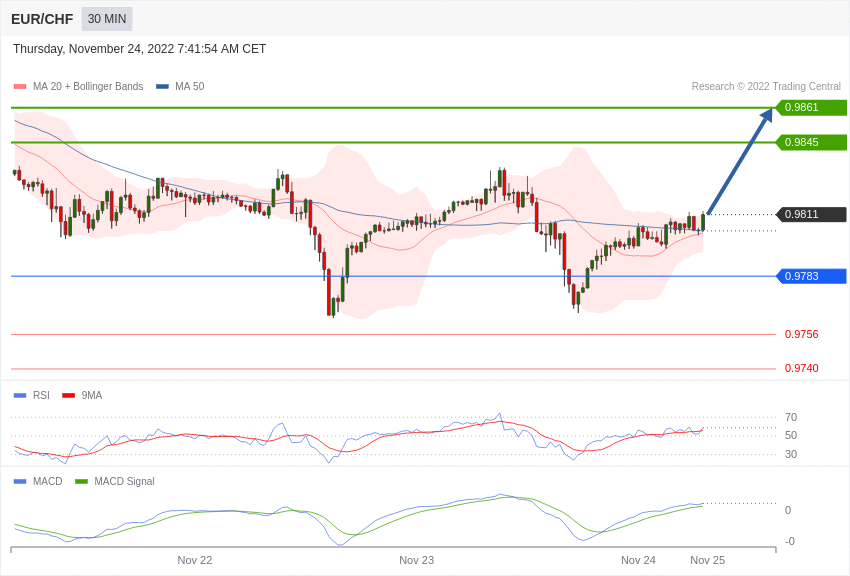Screen dimensions: 850x576
Task: Click the 0.9811 current price tag
Action: coord(812,215)
